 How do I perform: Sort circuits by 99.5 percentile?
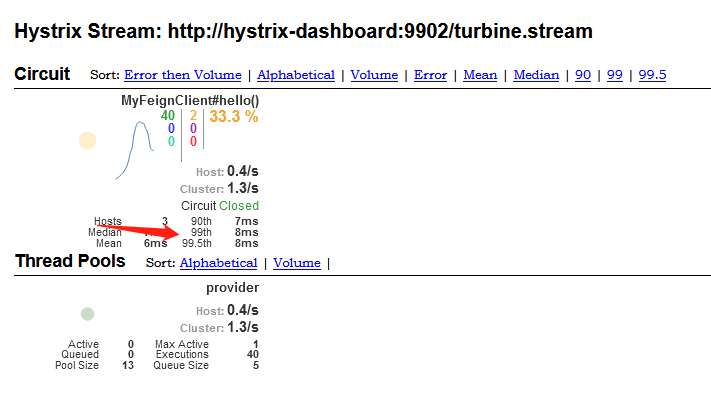[x=652, y=75]
